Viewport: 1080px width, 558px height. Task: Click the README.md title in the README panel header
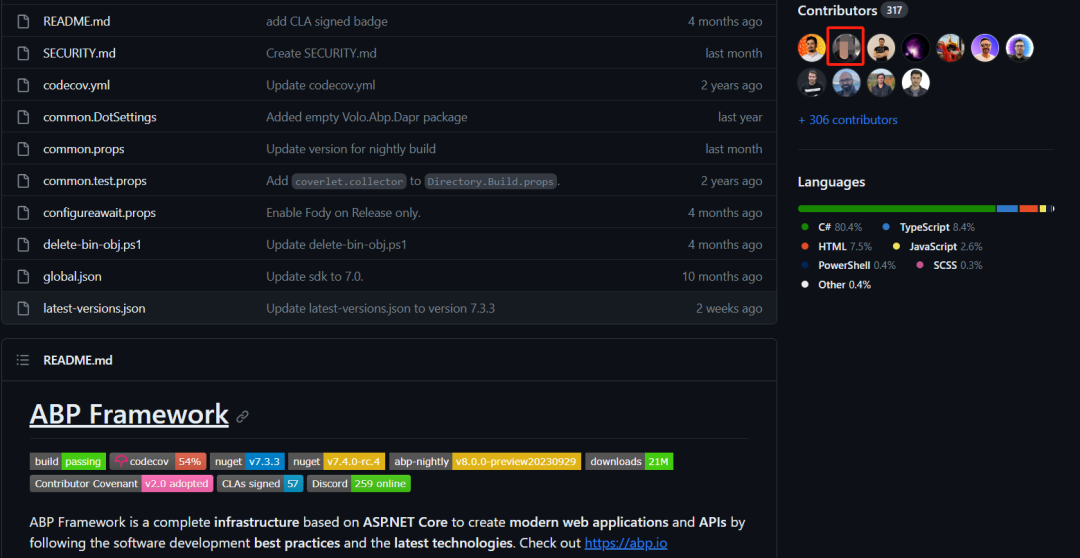78,360
